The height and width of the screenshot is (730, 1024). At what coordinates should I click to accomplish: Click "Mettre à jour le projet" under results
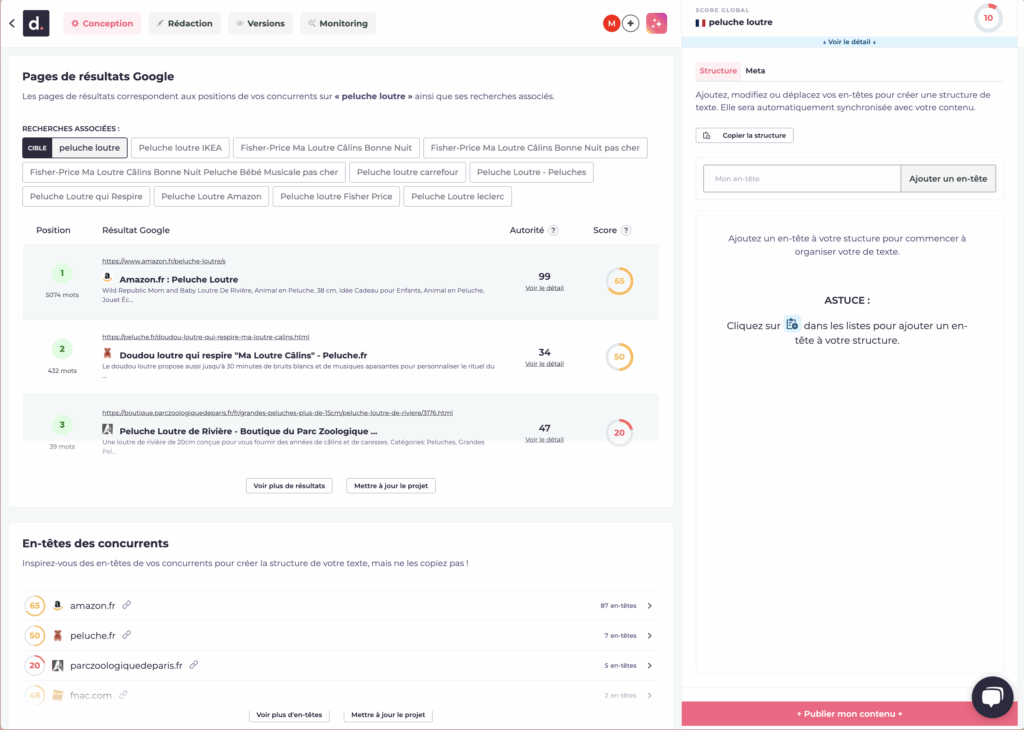391,486
